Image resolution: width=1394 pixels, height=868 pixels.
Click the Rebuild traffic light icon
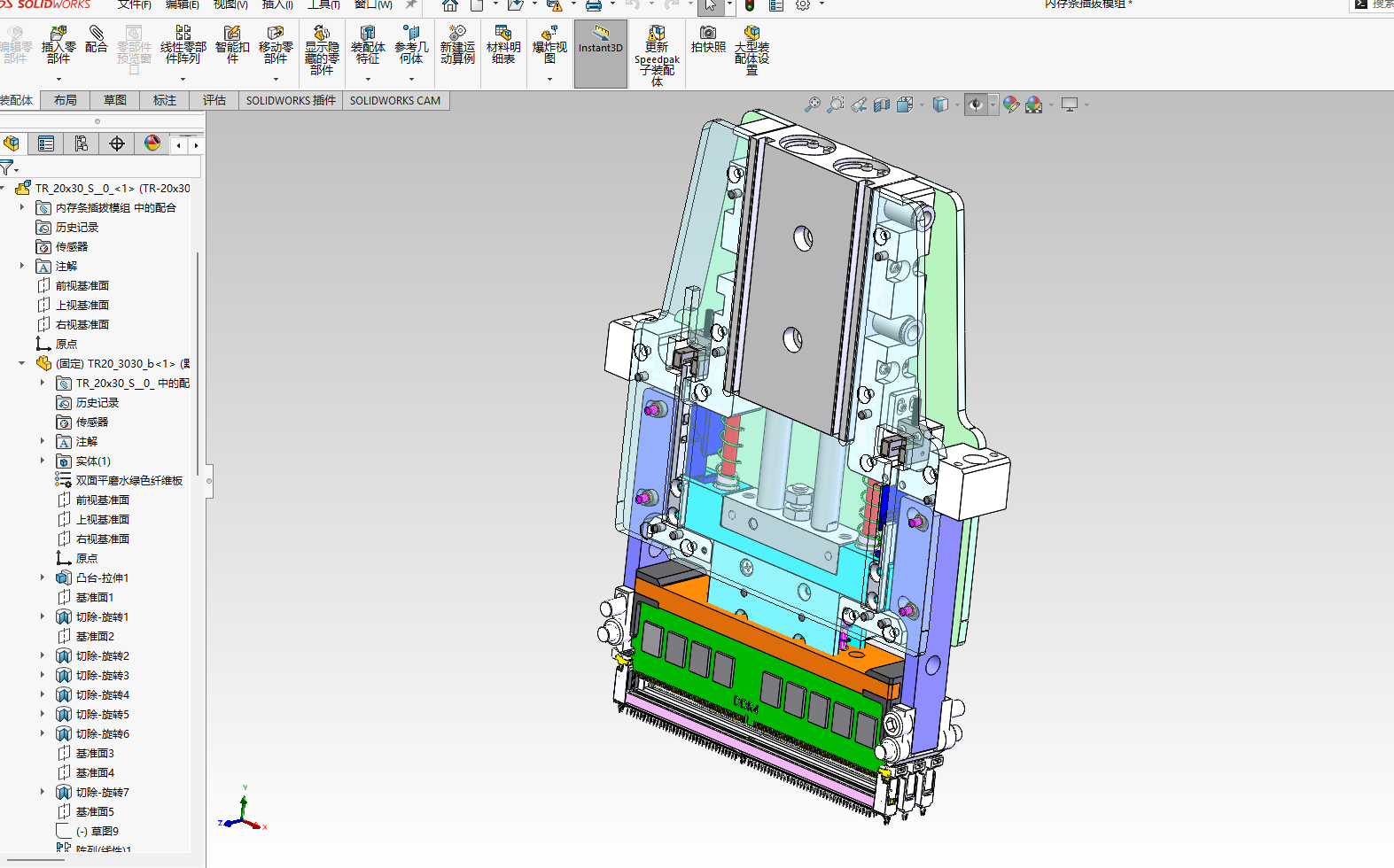(x=750, y=5)
